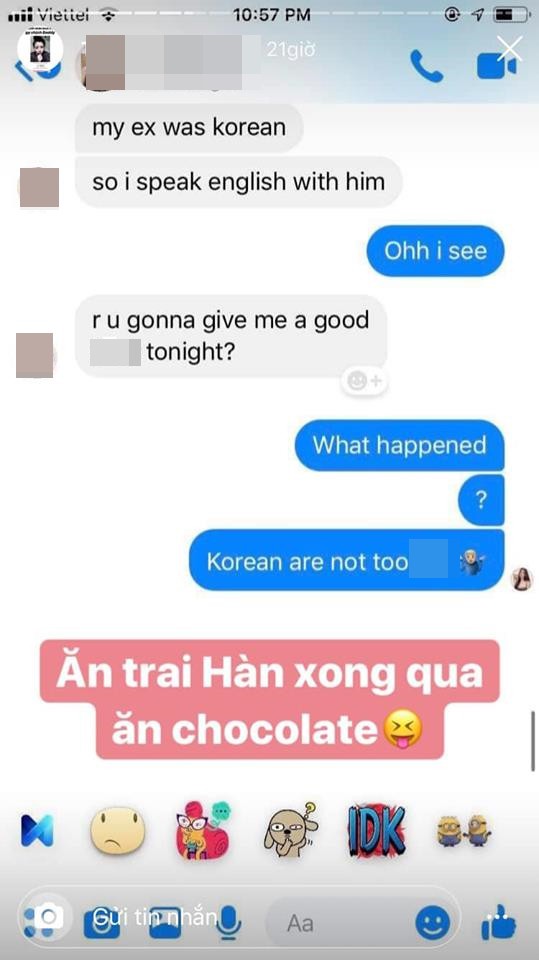Open the camera icon in bottom bar
Image resolution: width=539 pixels, height=960 pixels.
(x=102, y=923)
